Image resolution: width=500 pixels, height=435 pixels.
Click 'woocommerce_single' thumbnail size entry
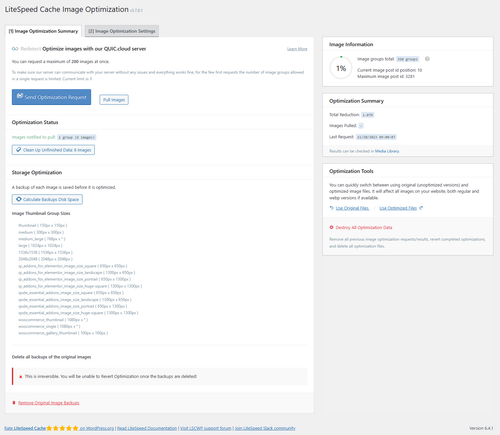click(x=49, y=326)
